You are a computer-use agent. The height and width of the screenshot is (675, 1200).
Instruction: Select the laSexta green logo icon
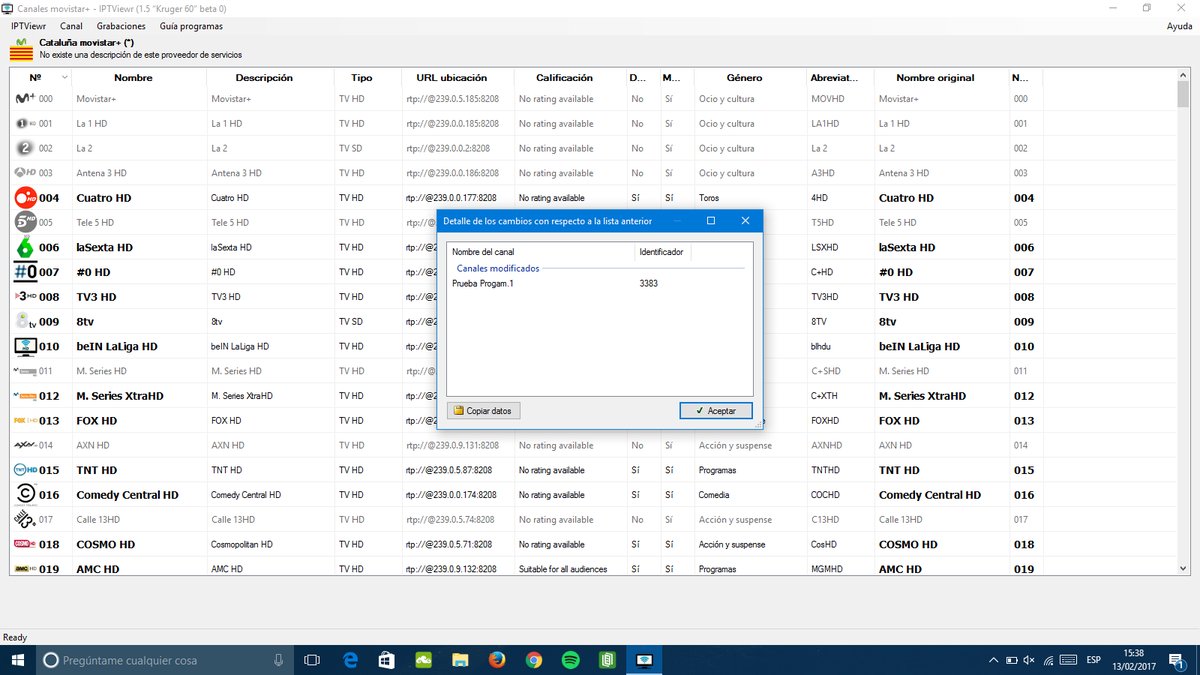(x=25, y=247)
